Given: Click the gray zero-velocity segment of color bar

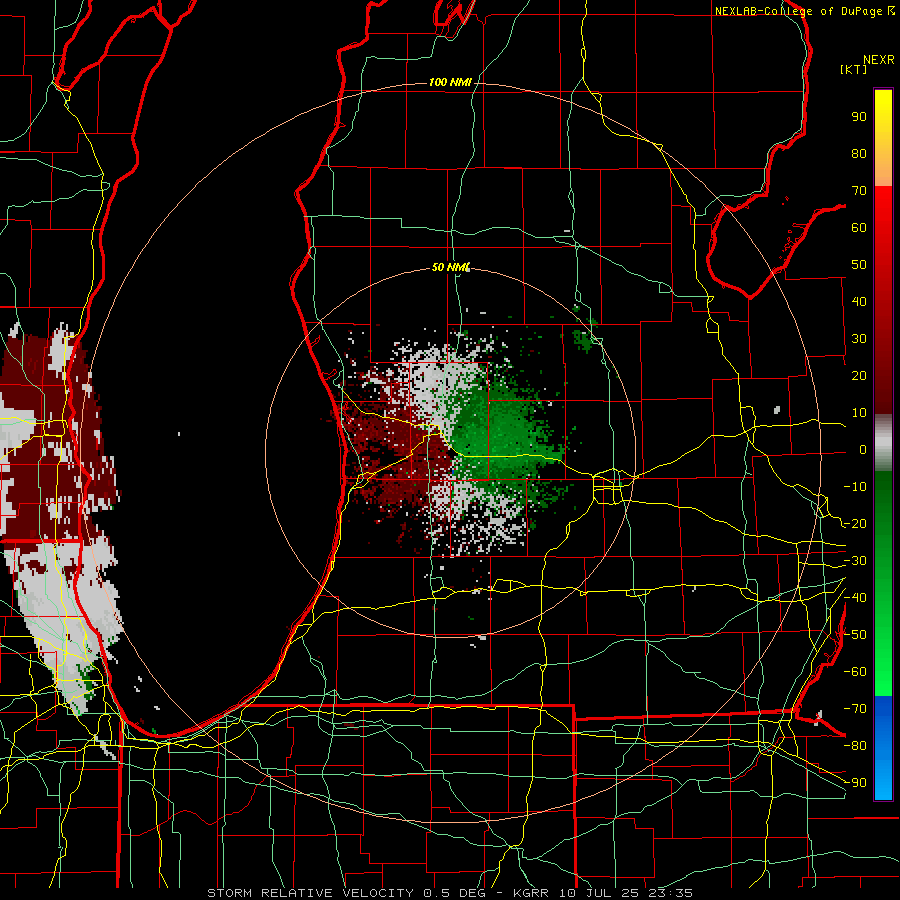Looking at the screenshot, I should coord(883,443).
